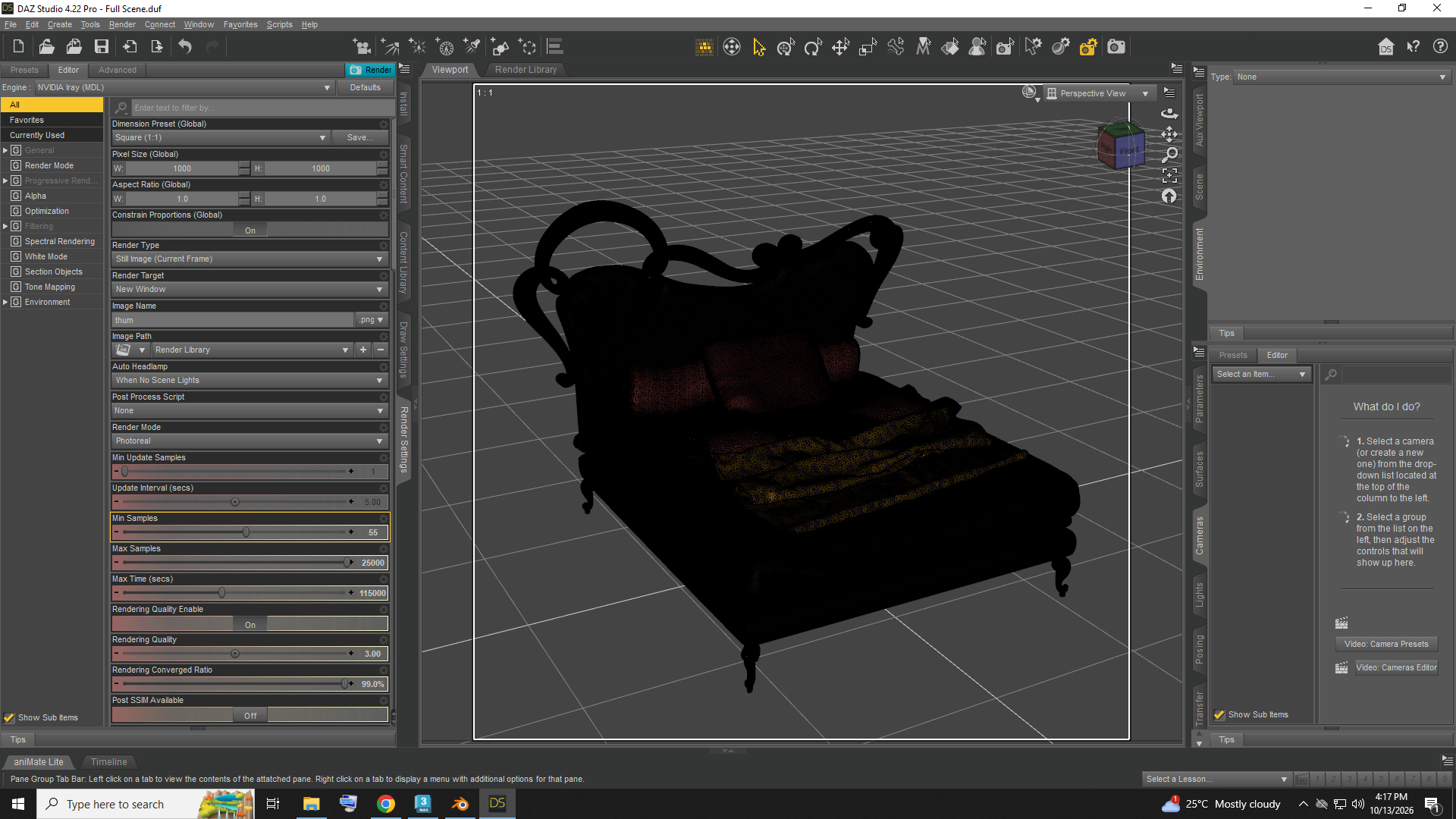Click the blue Render button
Viewport: 1456px width, 819px height.
point(370,70)
